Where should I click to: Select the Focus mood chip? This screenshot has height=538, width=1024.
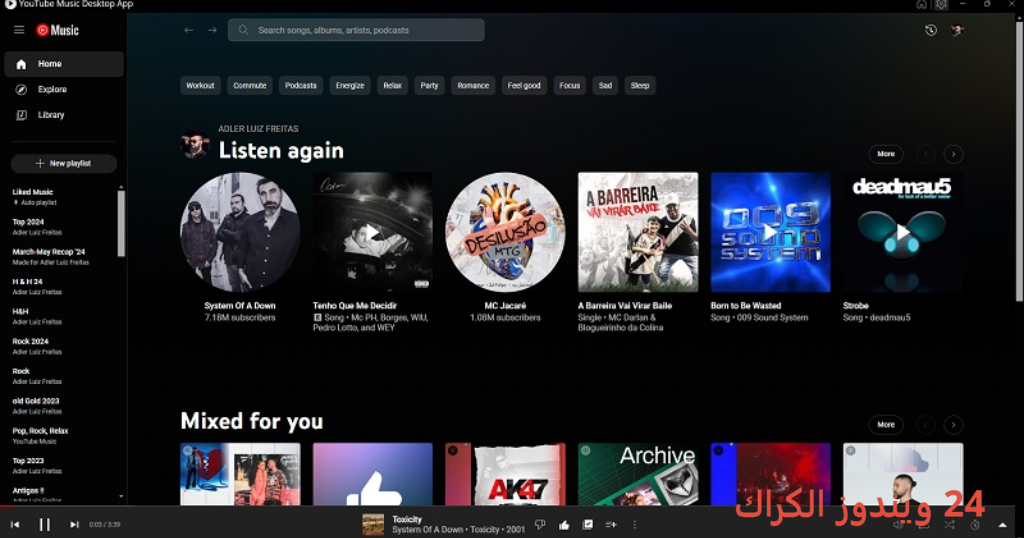569,86
